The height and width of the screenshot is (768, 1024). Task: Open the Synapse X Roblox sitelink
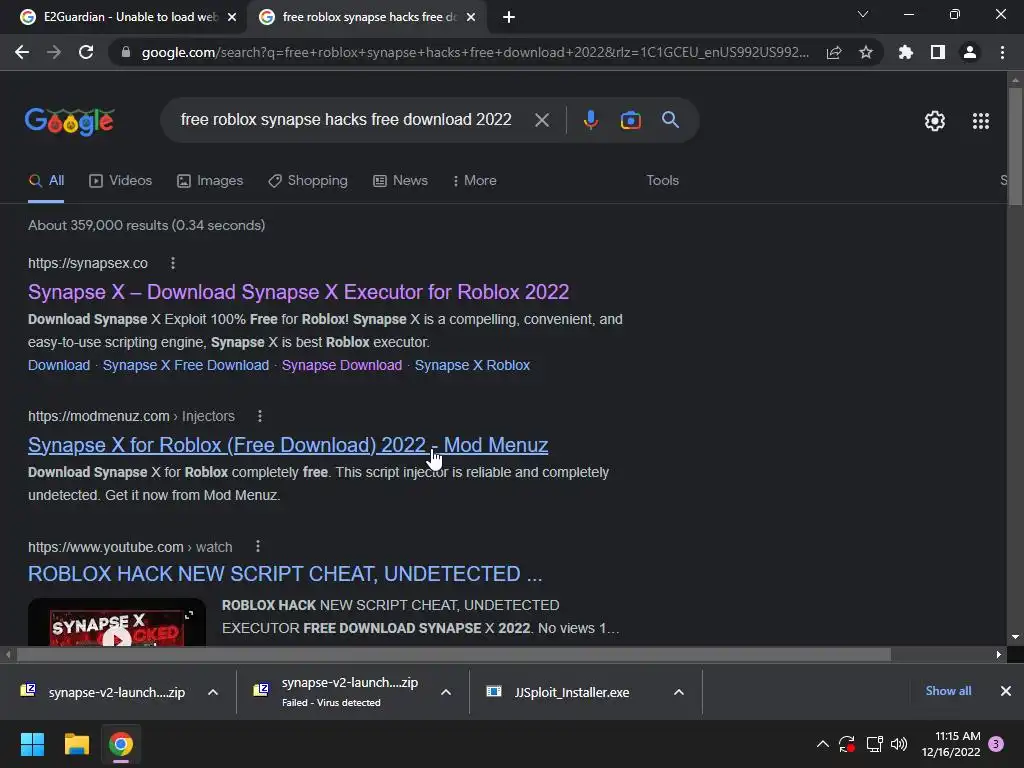tap(472, 365)
